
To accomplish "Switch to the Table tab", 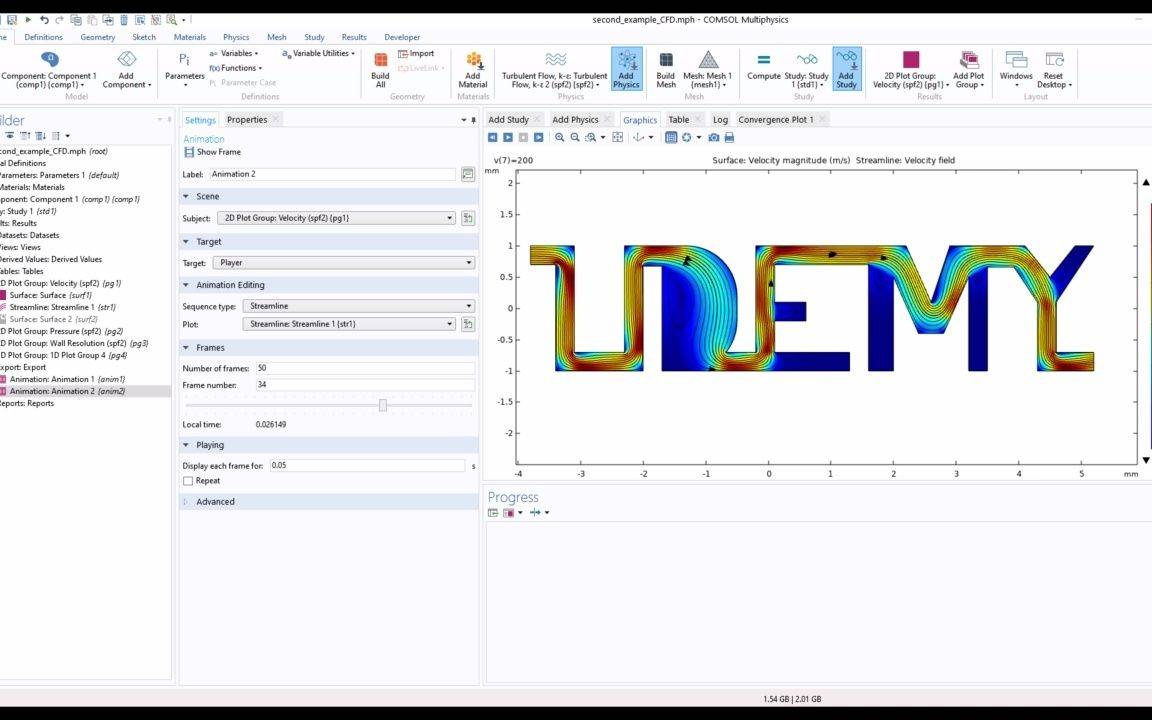I will coord(679,120).
